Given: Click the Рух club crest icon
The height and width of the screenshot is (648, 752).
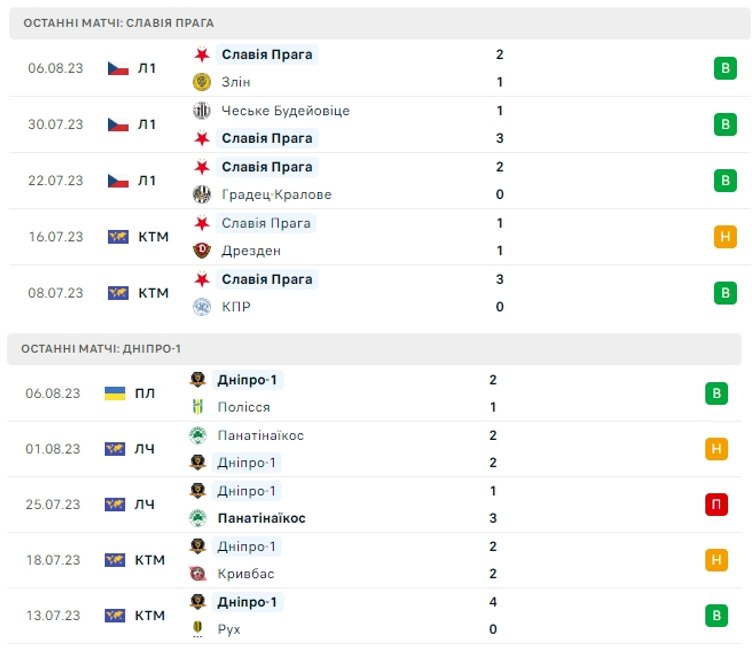Looking at the screenshot, I should pos(198,630).
